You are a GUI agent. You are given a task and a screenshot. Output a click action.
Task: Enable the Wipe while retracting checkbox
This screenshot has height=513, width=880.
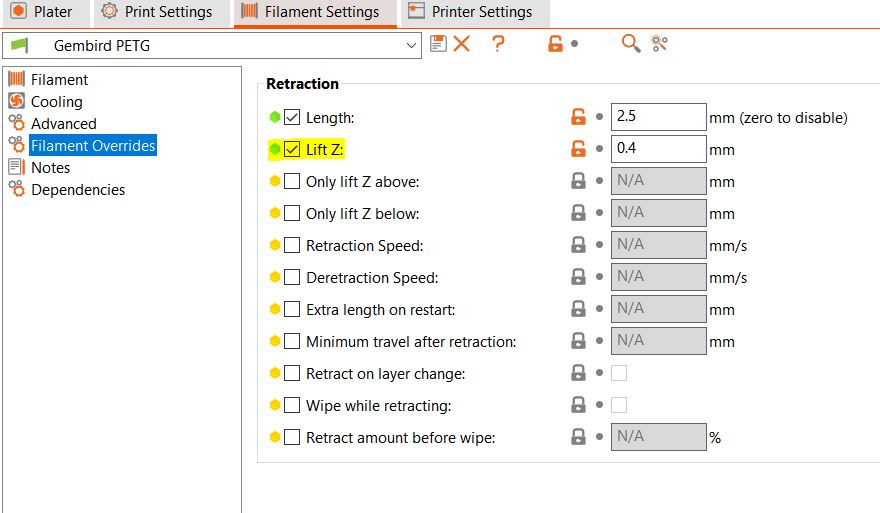tap(292, 405)
